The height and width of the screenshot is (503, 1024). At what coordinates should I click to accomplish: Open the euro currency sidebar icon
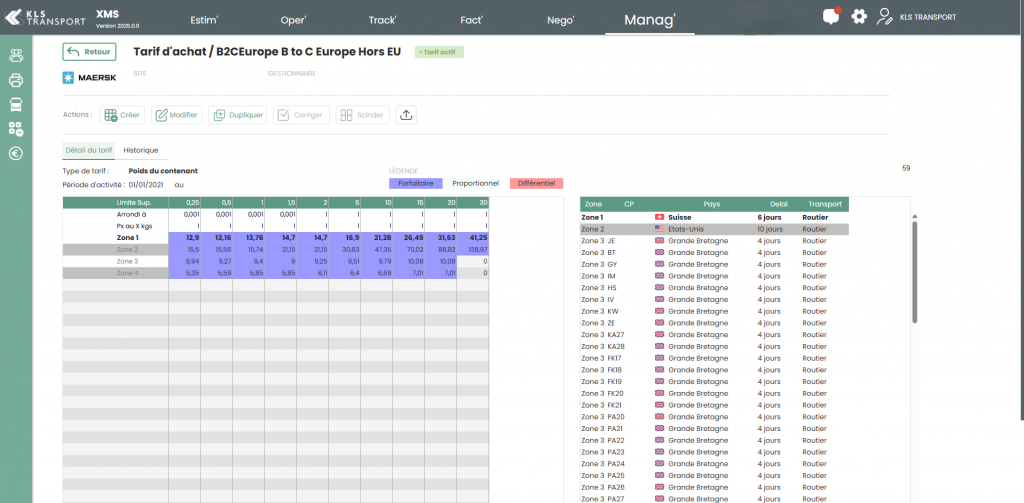[x=16, y=154]
